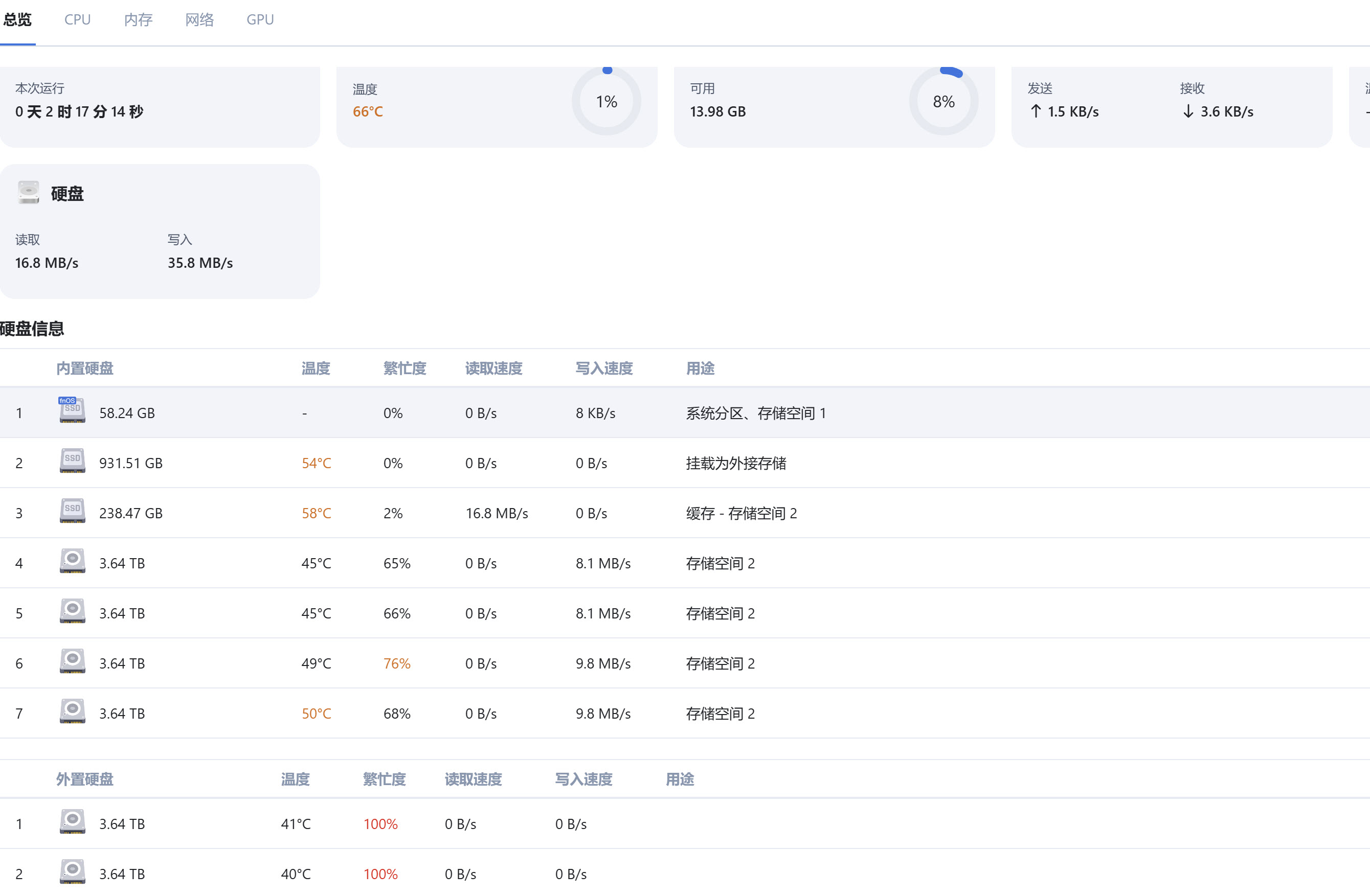Click the SSD icon of 238.47 GB cache disk
Viewport: 1370px width, 896px height.
[x=73, y=511]
